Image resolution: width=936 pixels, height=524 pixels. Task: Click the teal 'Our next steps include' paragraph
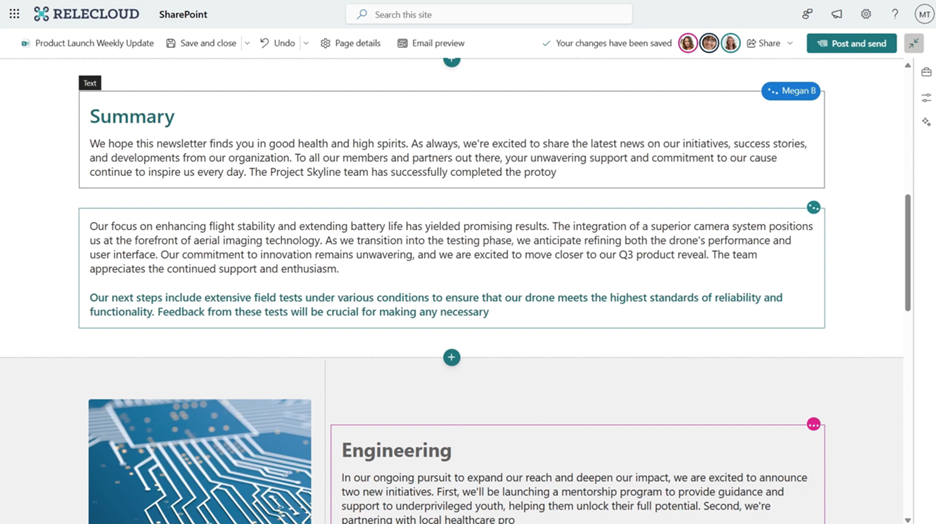click(436, 304)
